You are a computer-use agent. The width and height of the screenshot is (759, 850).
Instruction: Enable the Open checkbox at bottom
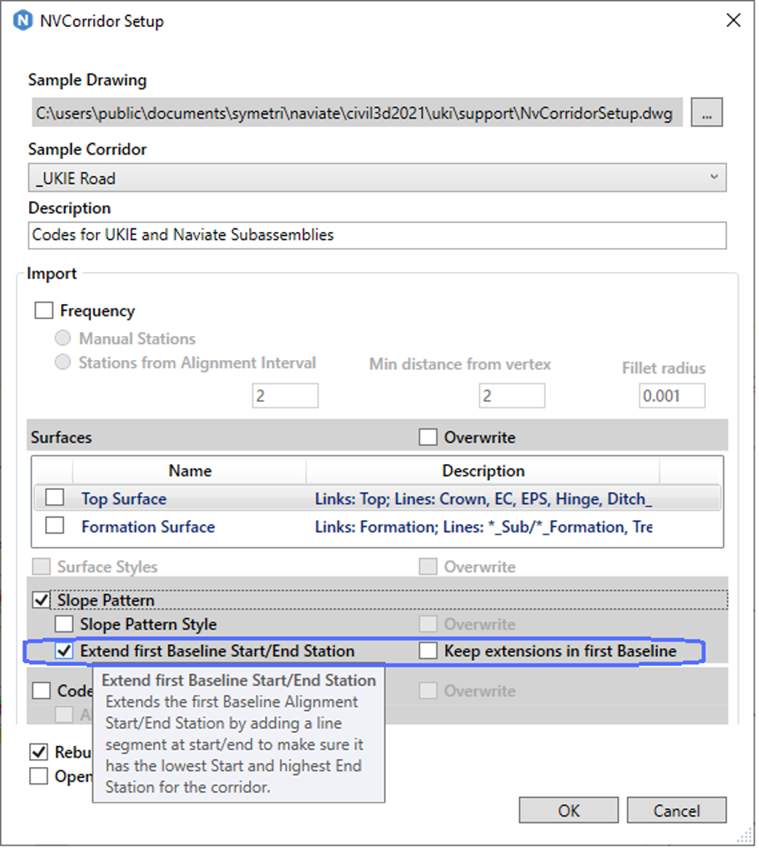click(x=38, y=776)
